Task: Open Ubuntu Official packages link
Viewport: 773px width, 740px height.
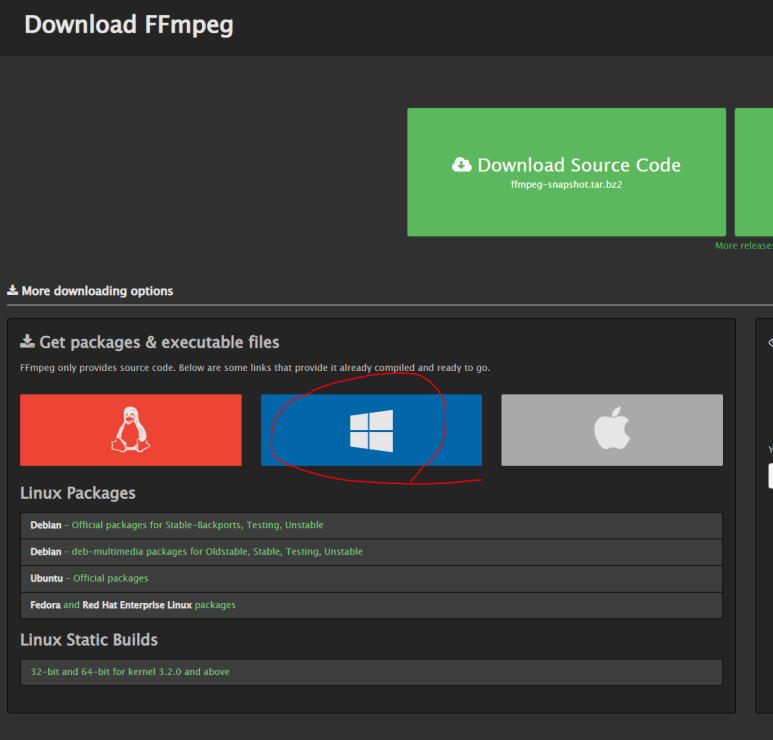Action: (110, 578)
